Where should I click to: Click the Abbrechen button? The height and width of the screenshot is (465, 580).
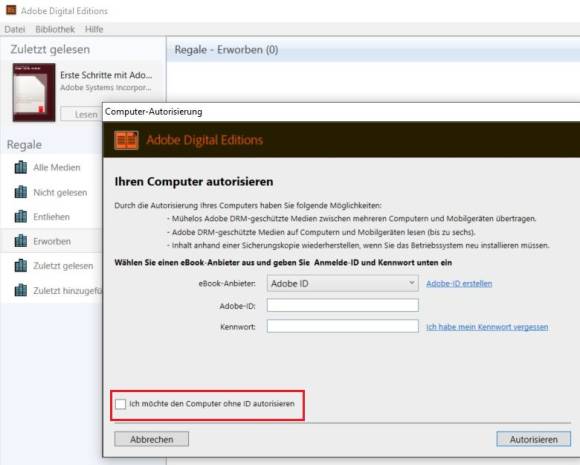[x=151, y=439]
